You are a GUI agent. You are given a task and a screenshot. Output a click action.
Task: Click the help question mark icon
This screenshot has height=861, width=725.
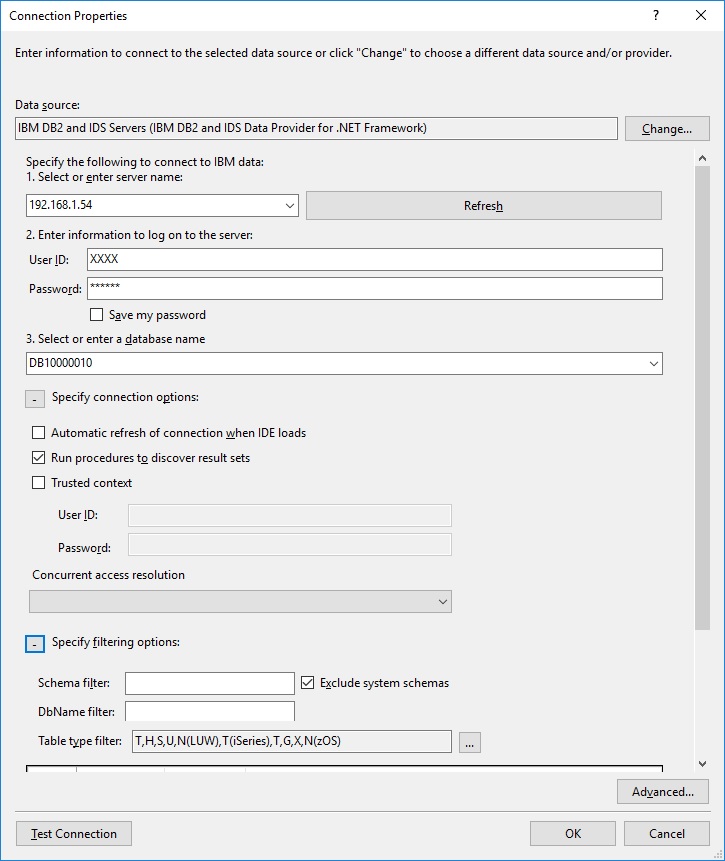(656, 15)
